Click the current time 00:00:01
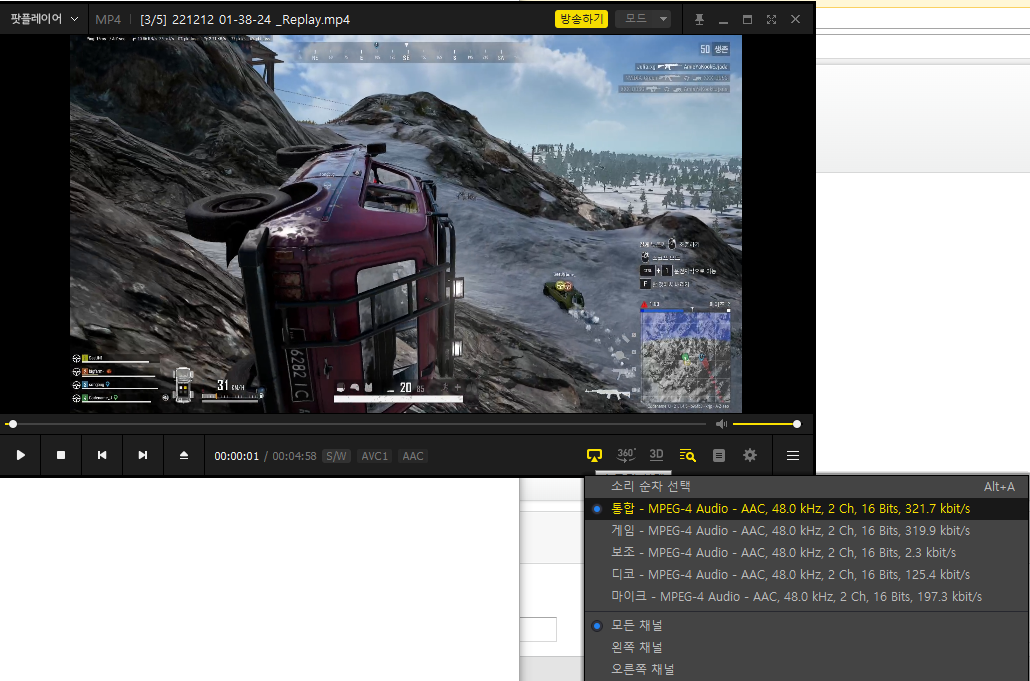 pos(236,456)
